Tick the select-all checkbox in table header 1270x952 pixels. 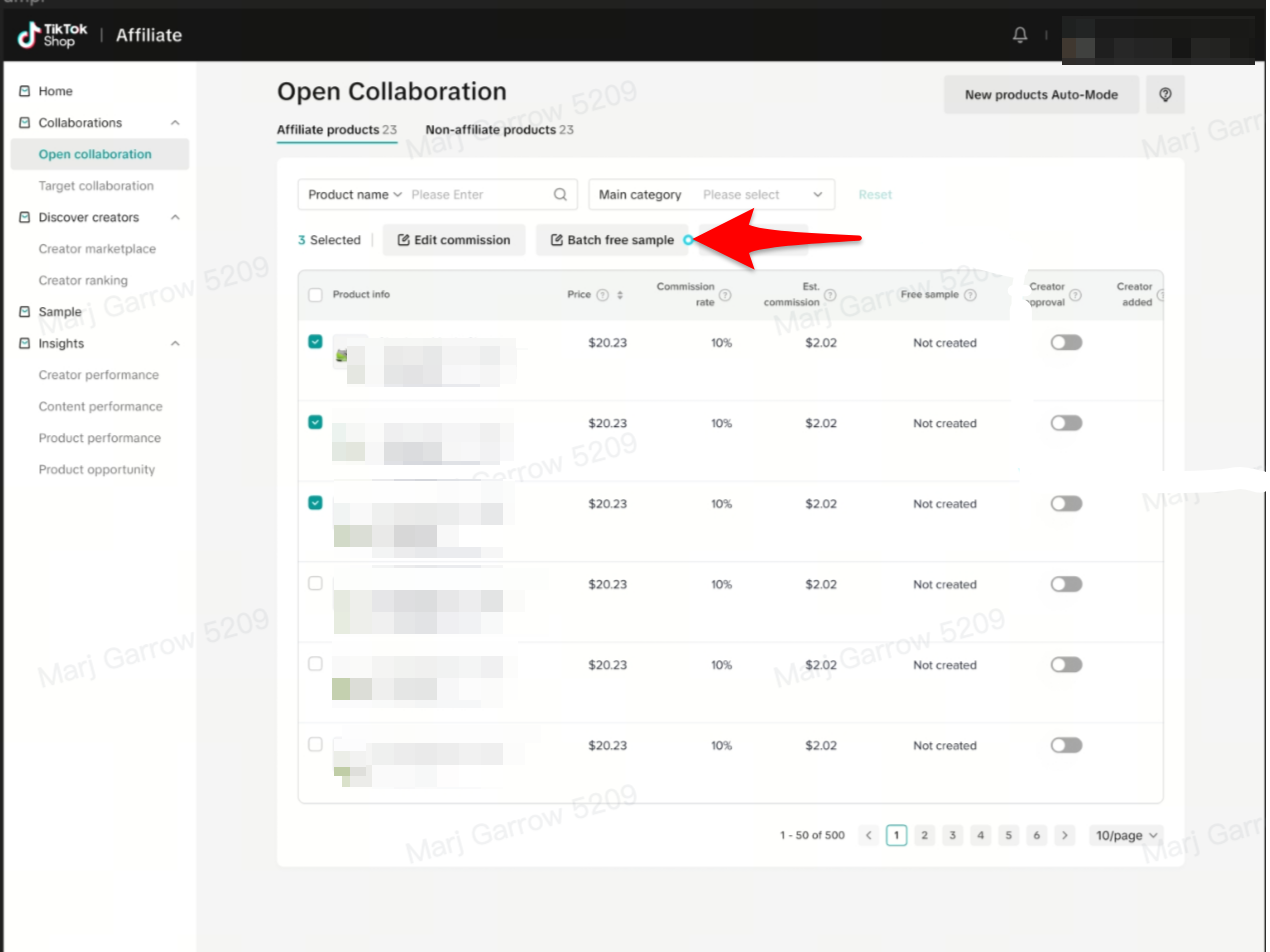click(x=316, y=295)
